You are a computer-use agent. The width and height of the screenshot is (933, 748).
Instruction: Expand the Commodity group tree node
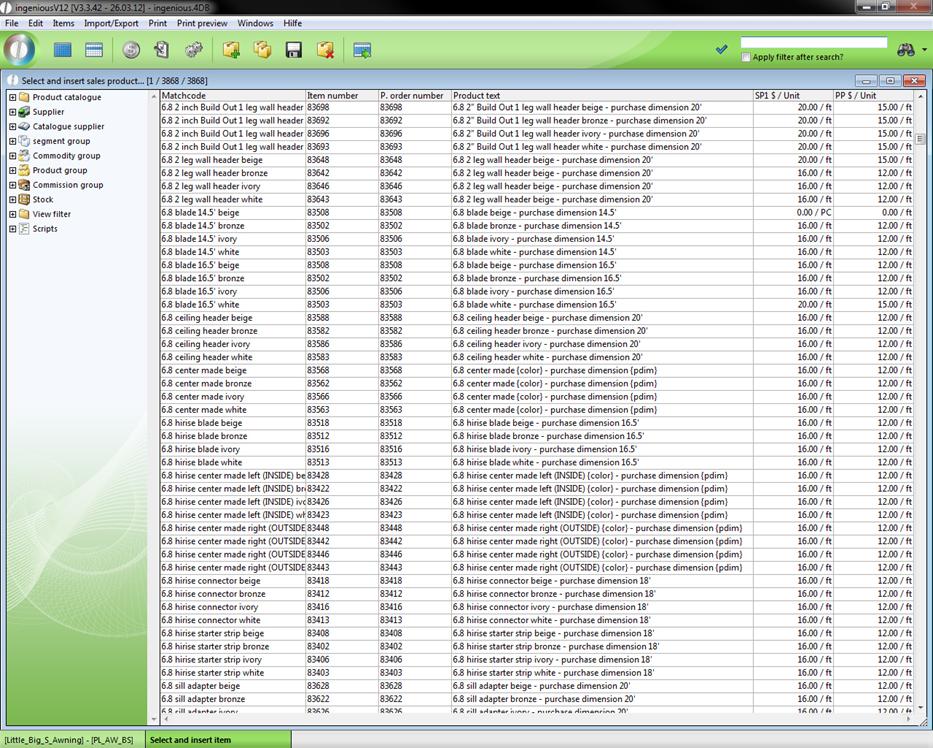12,156
